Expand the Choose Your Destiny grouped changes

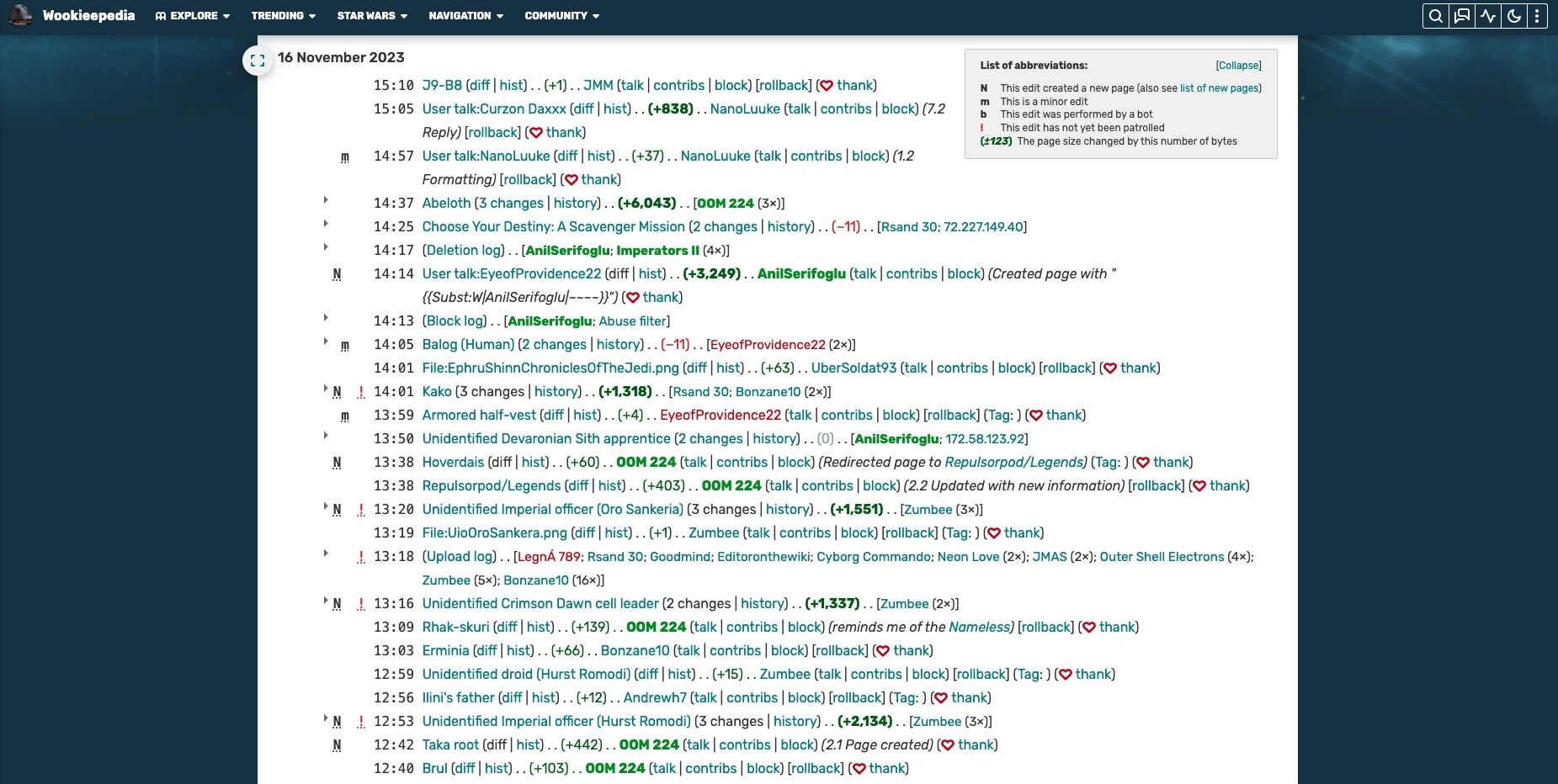coord(326,224)
